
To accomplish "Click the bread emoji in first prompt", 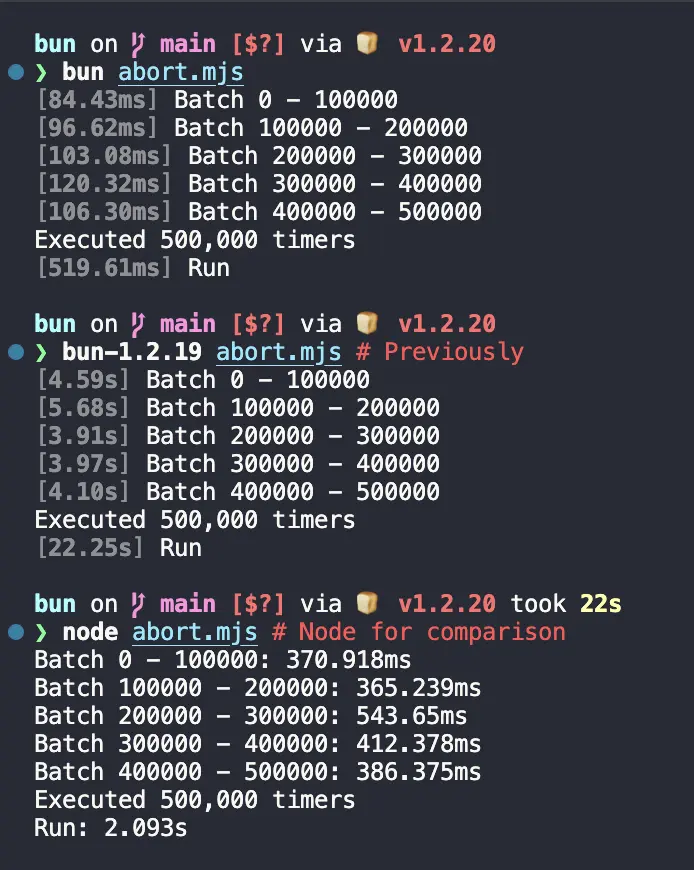I will pos(367,43).
